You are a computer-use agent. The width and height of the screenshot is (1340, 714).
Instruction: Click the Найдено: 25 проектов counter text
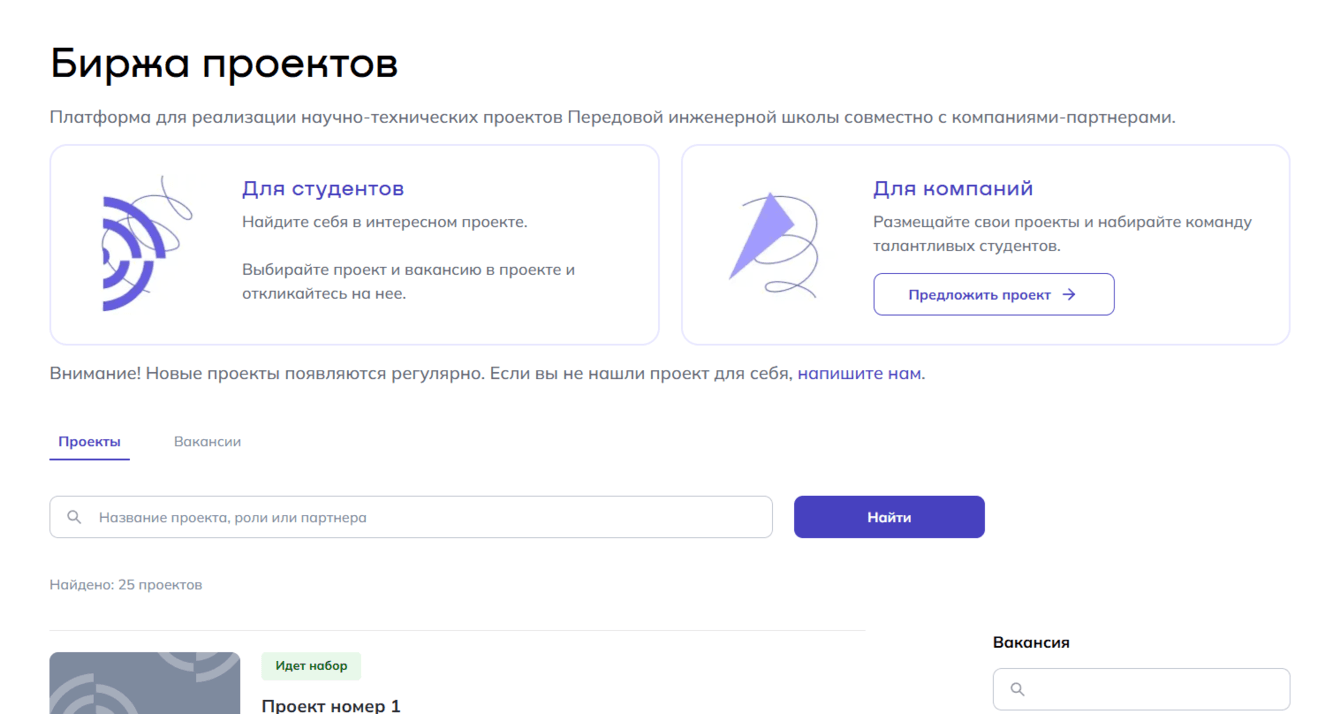click(126, 585)
